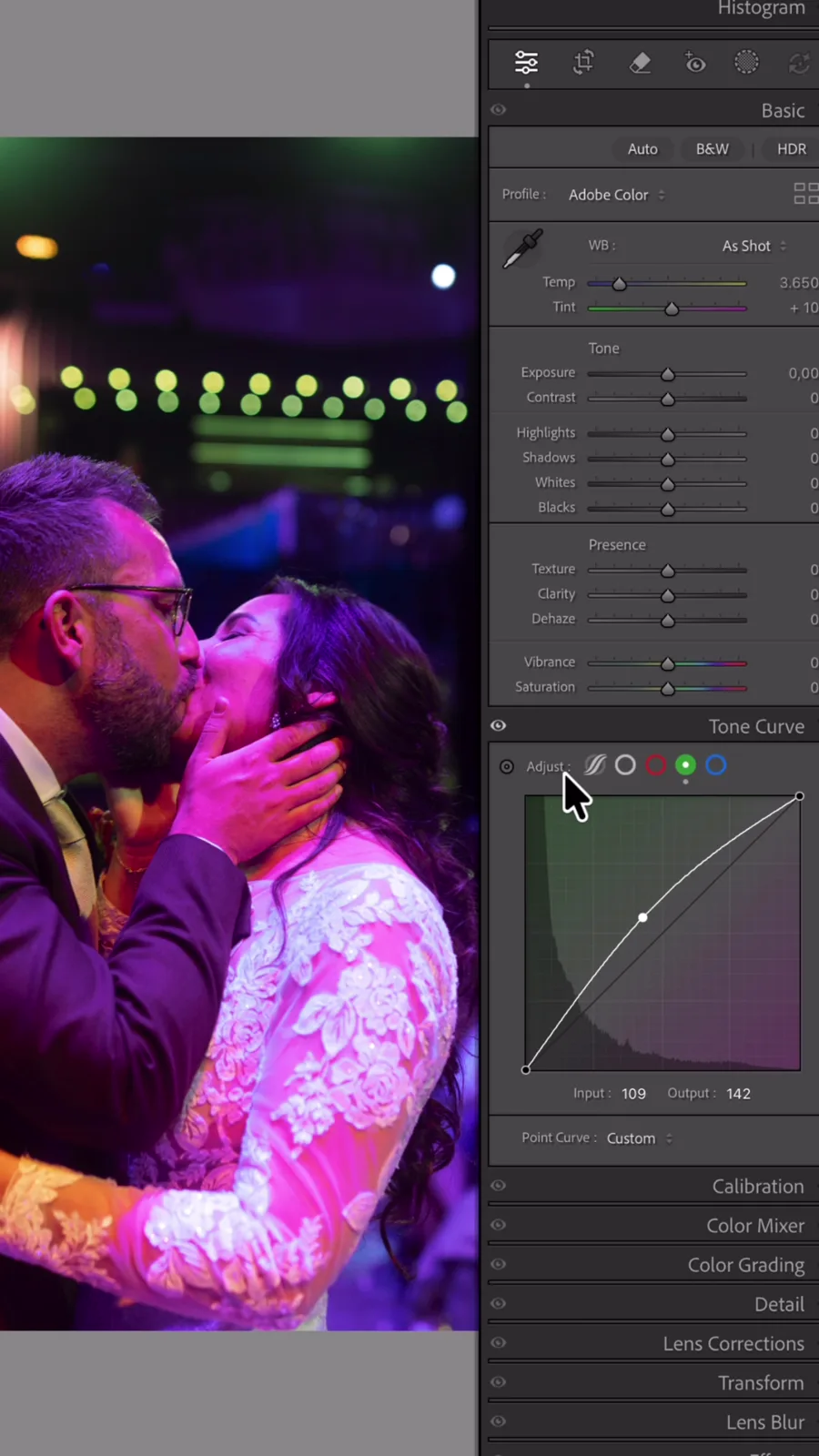The height and width of the screenshot is (1456, 819).
Task: Click the Contrast slider handle
Action: (668, 399)
